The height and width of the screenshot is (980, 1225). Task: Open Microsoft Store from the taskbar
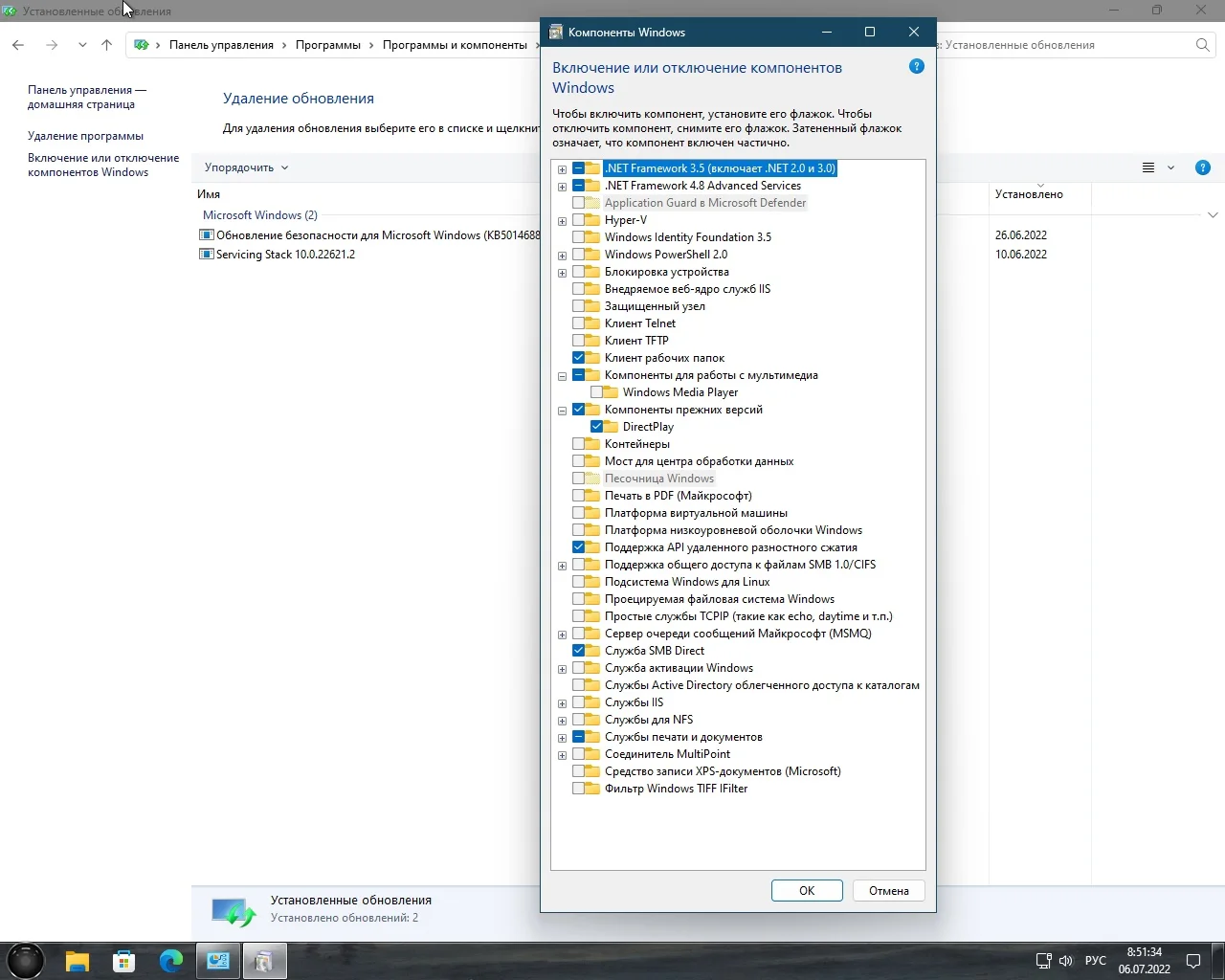pyautogui.click(x=123, y=961)
